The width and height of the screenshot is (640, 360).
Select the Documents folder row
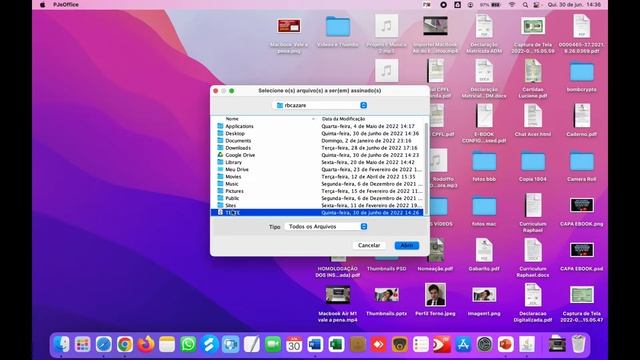pos(318,140)
